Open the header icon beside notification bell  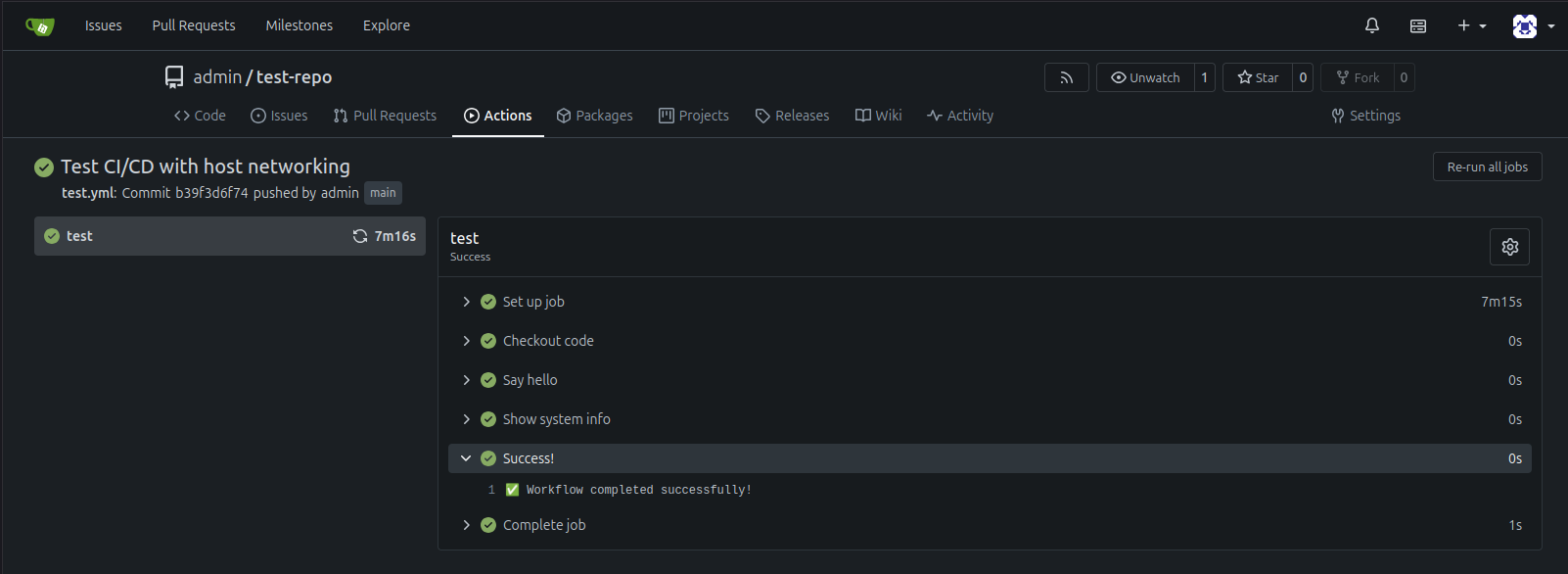[1417, 26]
